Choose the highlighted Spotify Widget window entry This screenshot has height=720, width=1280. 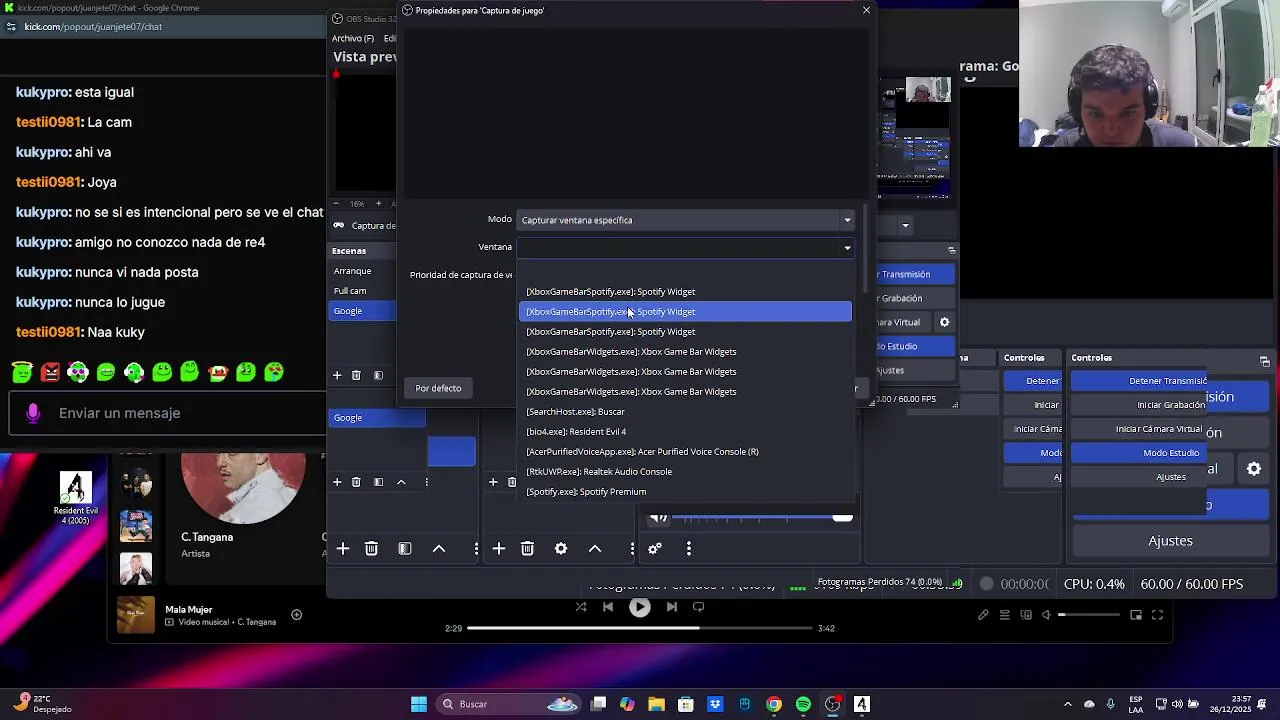[x=686, y=312]
